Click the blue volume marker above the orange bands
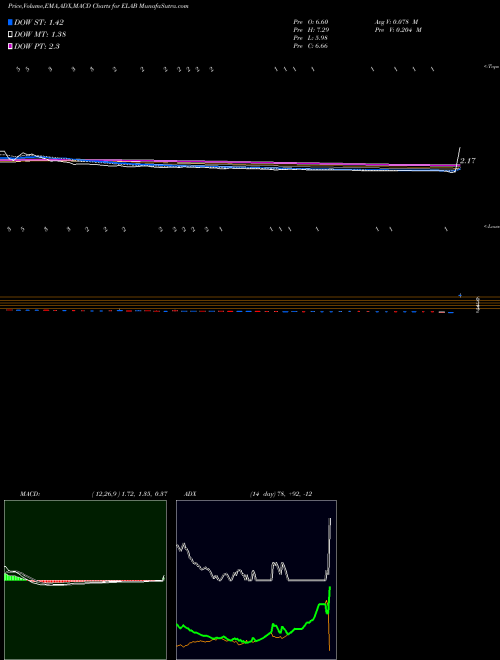500x660 pixels. tap(460, 295)
